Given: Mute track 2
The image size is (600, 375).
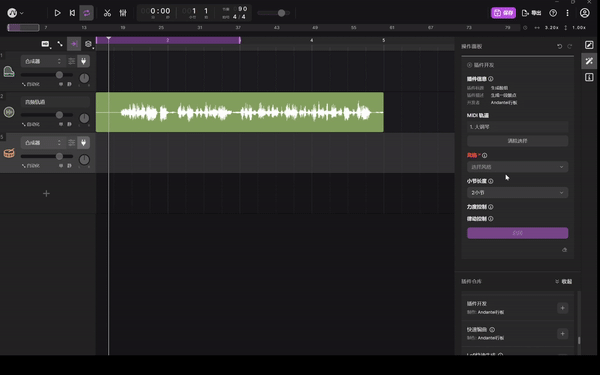Looking at the screenshot, I should [x=61, y=124].
